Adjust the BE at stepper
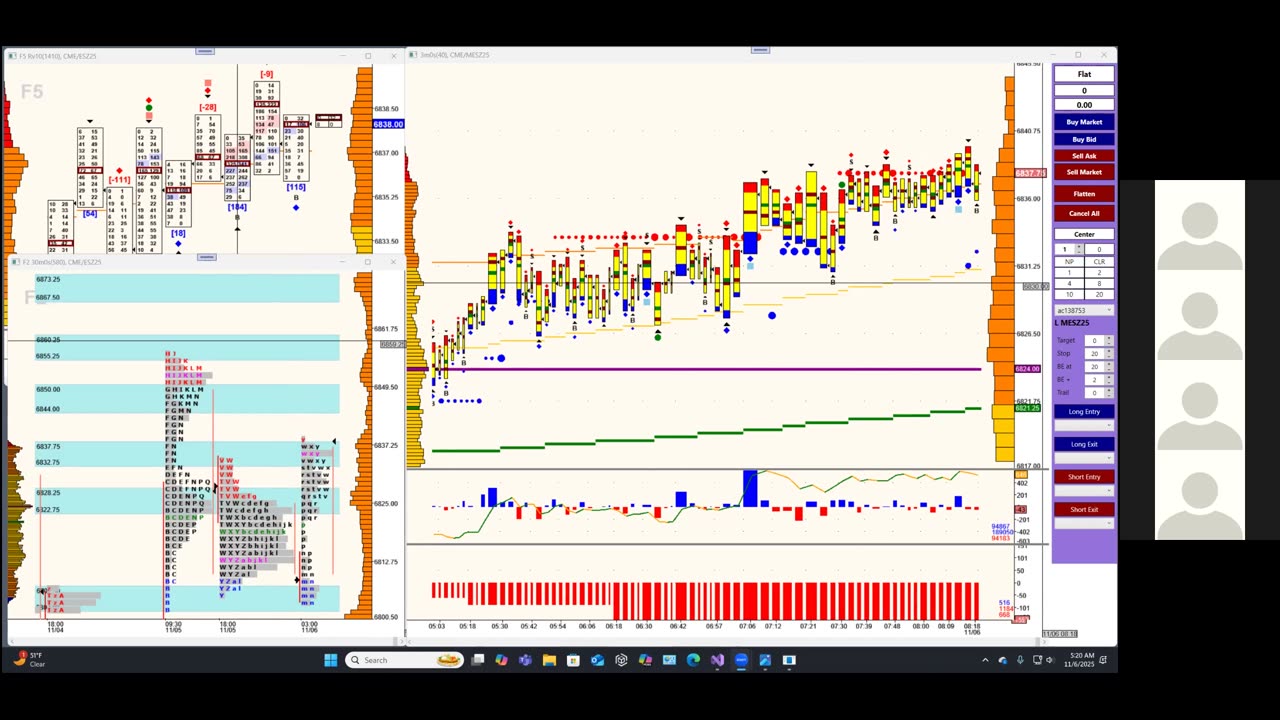The height and width of the screenshot is (720, 1280). tap(1109, 367)
